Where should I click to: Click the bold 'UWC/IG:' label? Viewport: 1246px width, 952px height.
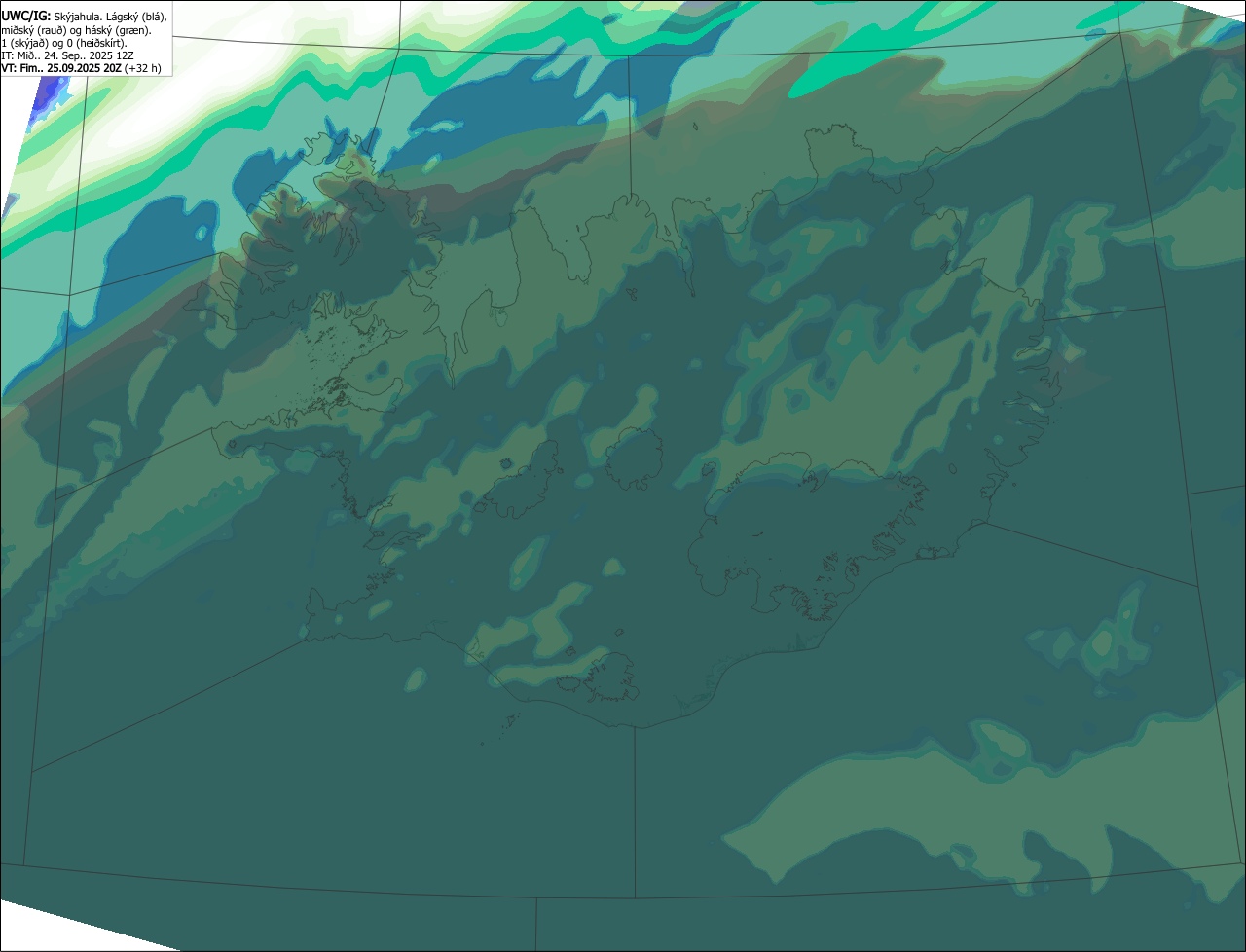point(26,17)
